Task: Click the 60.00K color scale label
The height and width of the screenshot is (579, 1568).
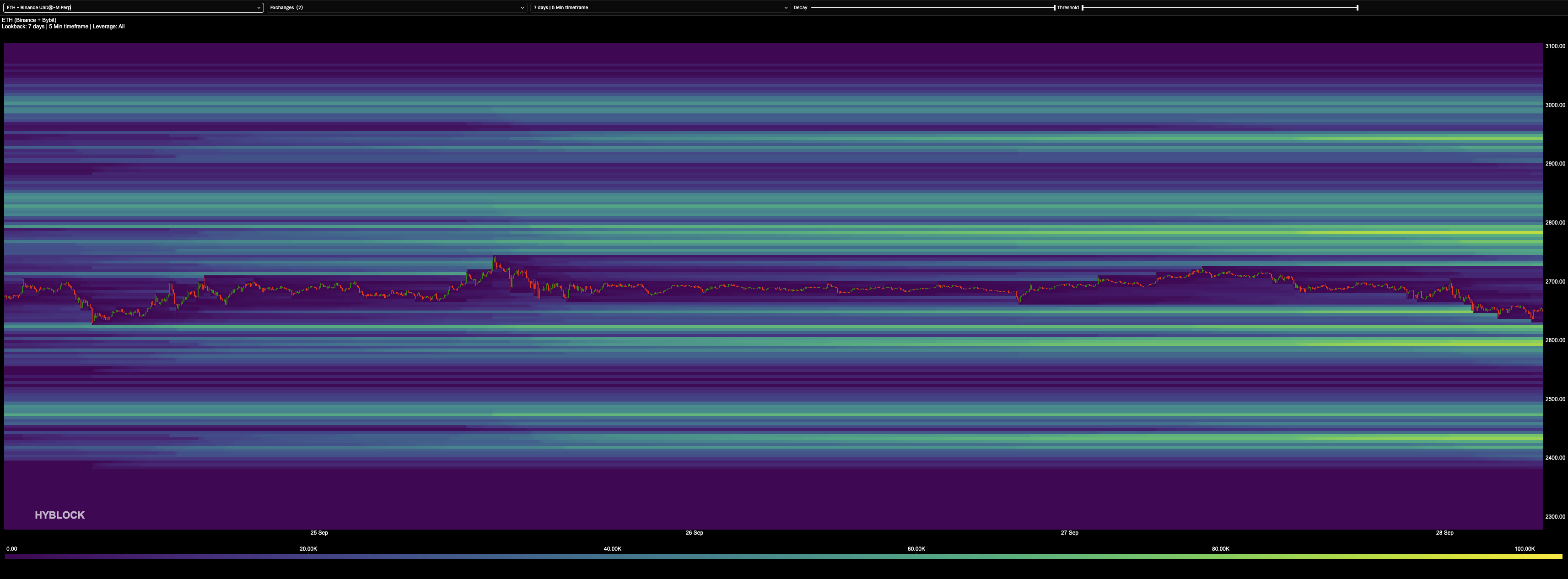Action: [x=916, y=549]
